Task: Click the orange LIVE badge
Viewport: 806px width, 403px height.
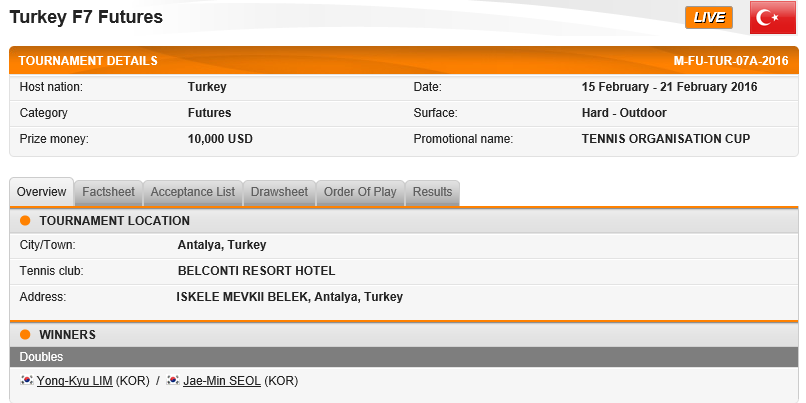Action: [709, 17]
